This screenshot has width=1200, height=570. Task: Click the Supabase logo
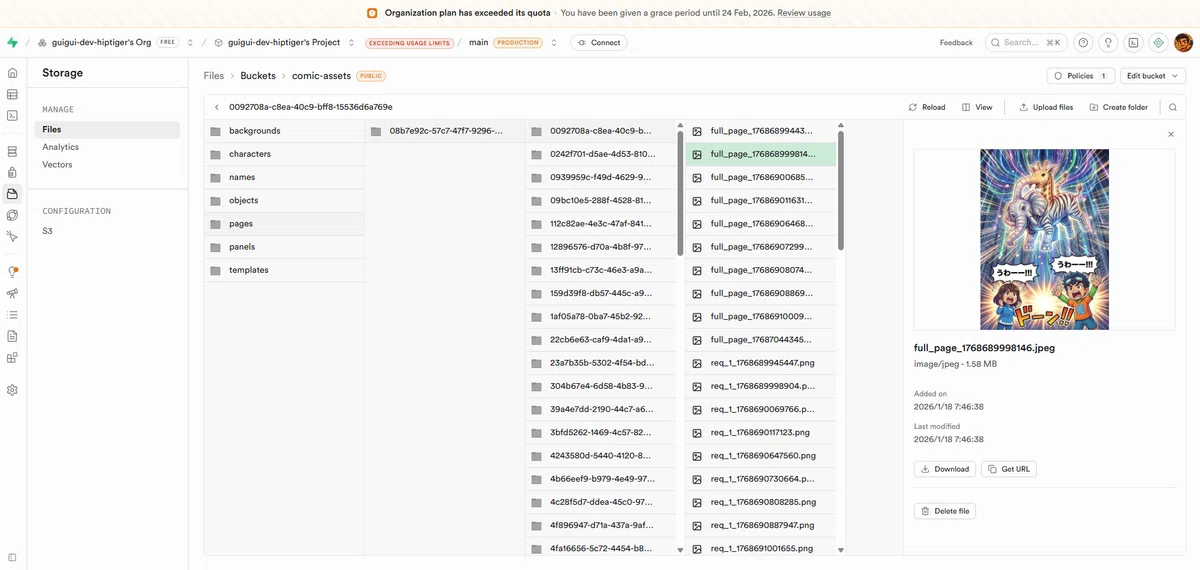coord(12,43)
